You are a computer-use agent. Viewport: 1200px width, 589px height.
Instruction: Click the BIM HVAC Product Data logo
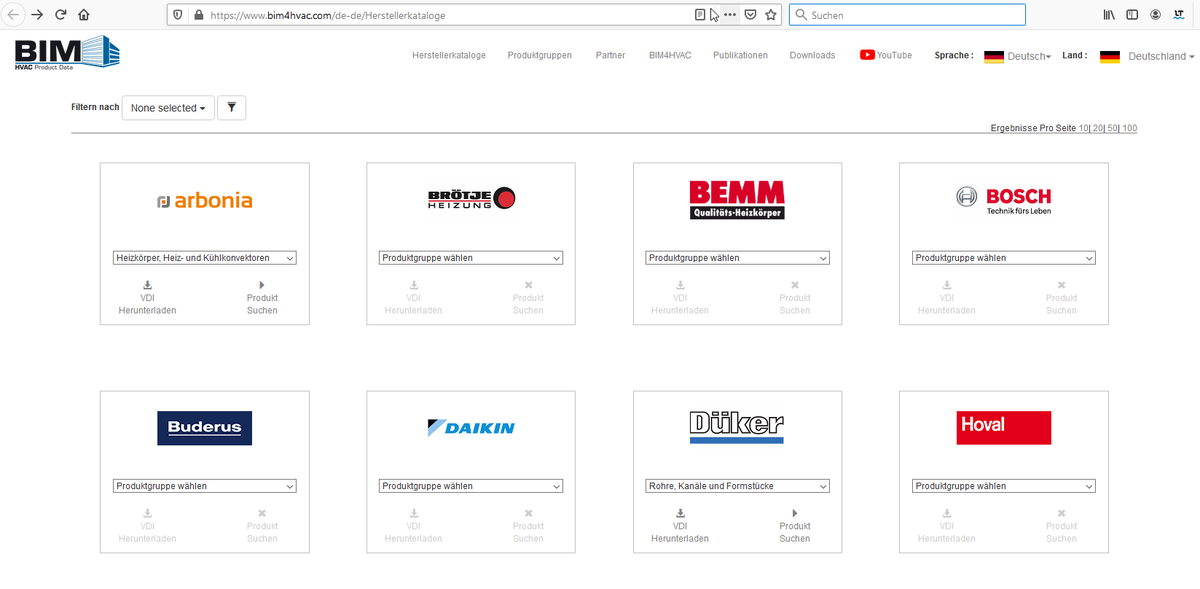(x=66, y=54)
